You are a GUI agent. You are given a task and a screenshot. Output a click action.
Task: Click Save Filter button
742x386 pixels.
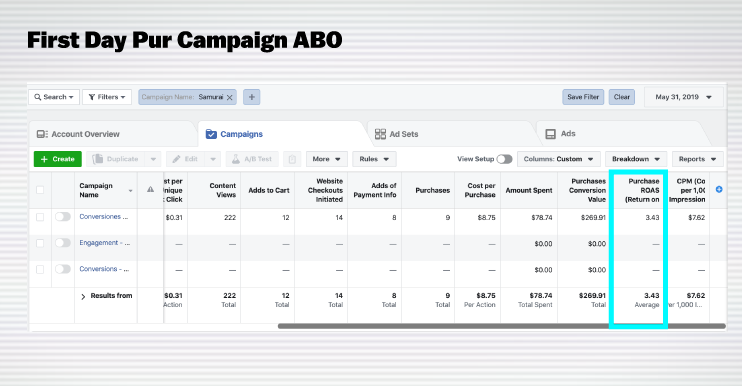tap(583, 97)
